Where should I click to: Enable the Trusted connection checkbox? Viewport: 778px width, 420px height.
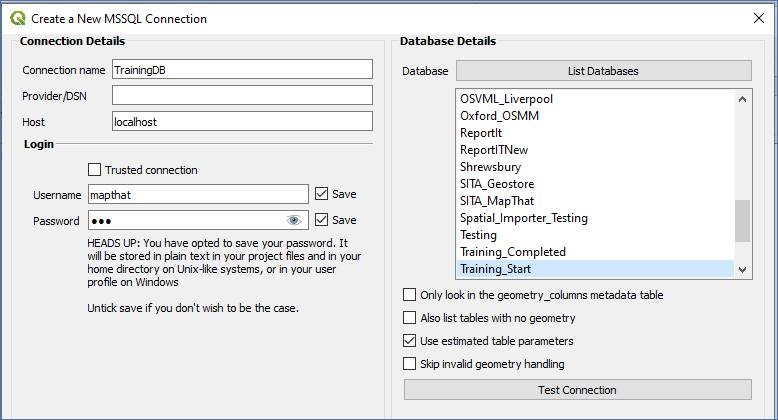coord(94,170)
